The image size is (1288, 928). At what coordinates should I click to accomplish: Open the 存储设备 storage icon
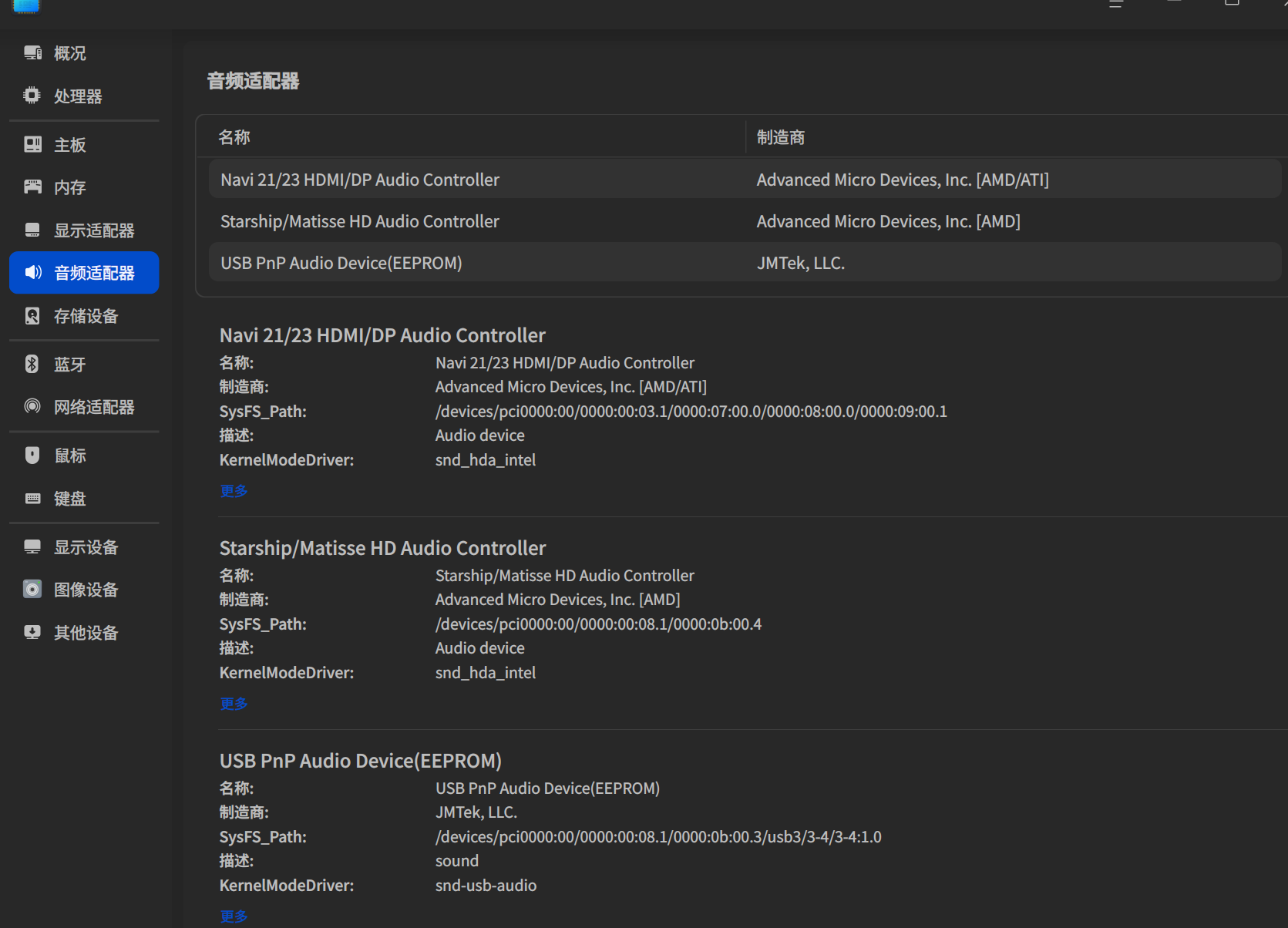click(x=32, y=315)
